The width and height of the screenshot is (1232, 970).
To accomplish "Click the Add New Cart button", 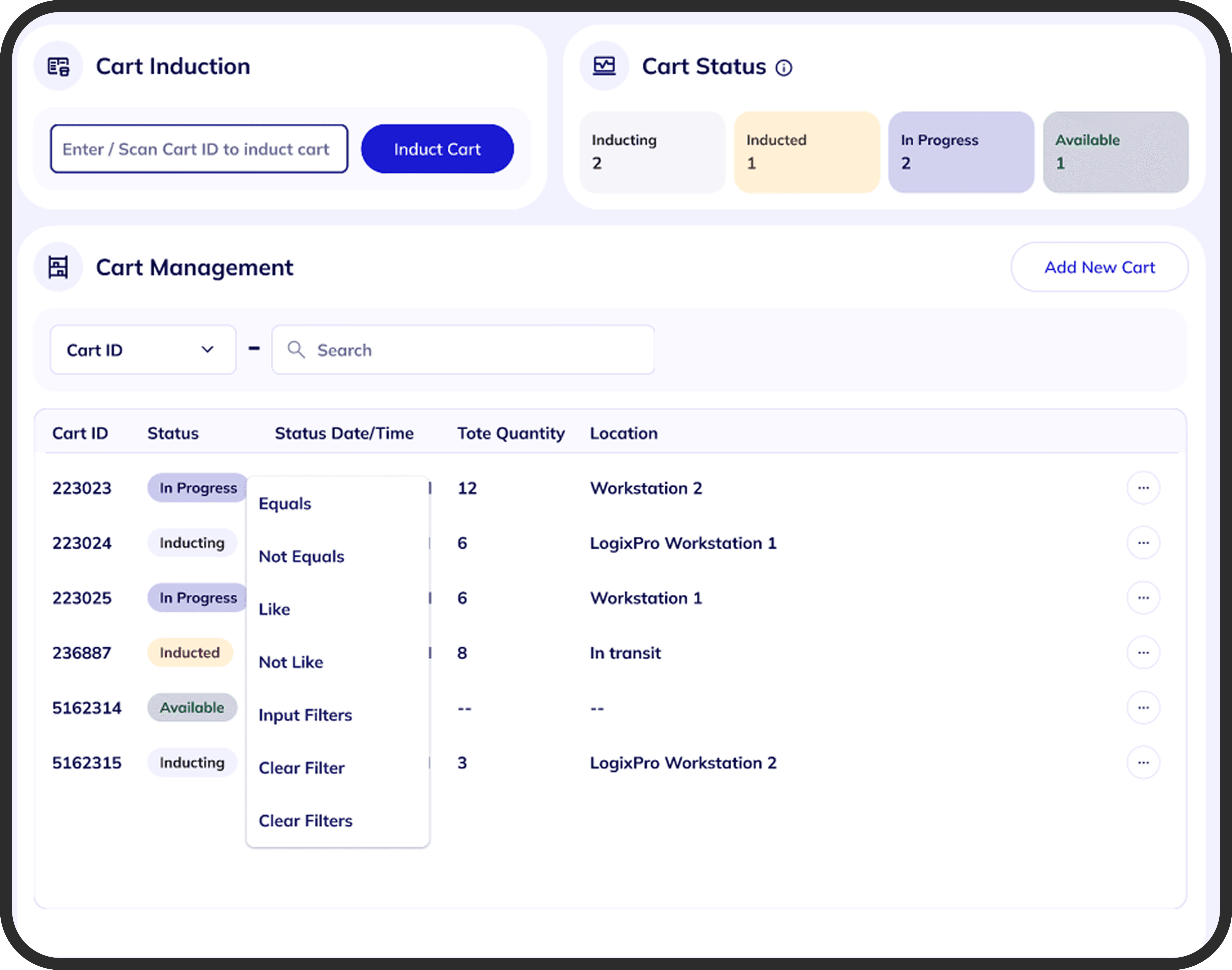I will 1100,267.
